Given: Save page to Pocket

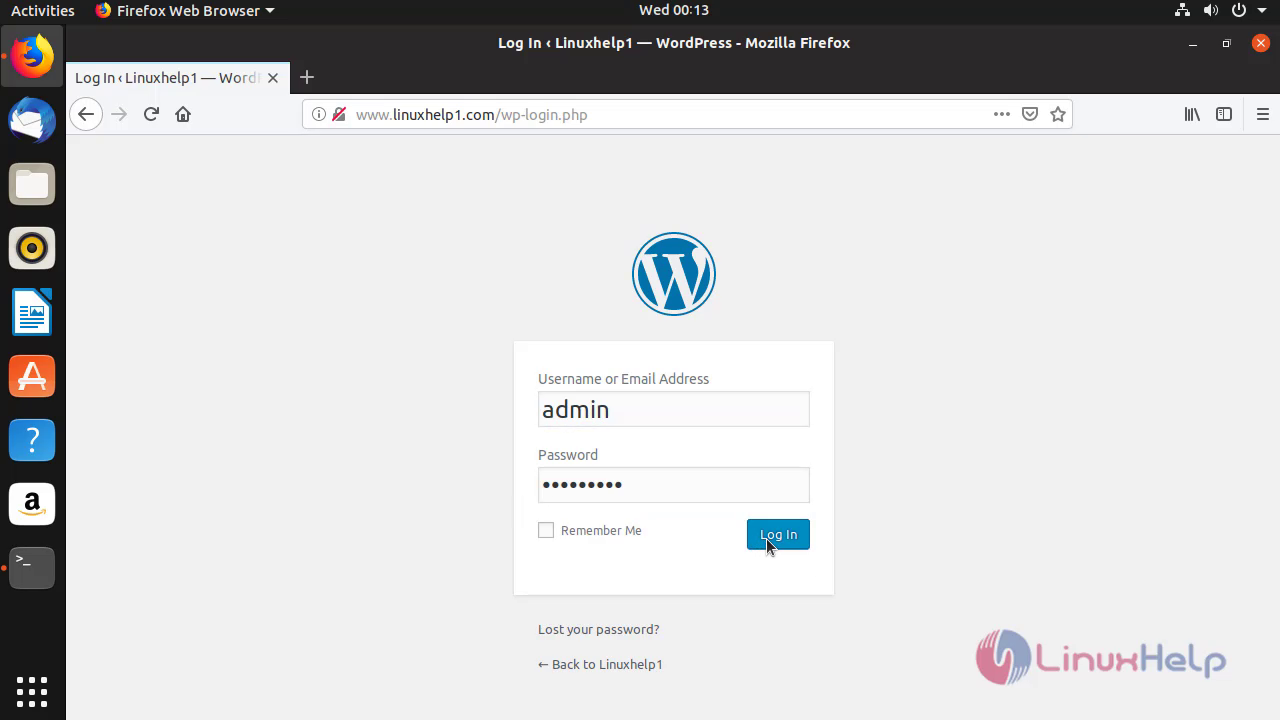Looking at the screenshot, I should [1030, 114].
